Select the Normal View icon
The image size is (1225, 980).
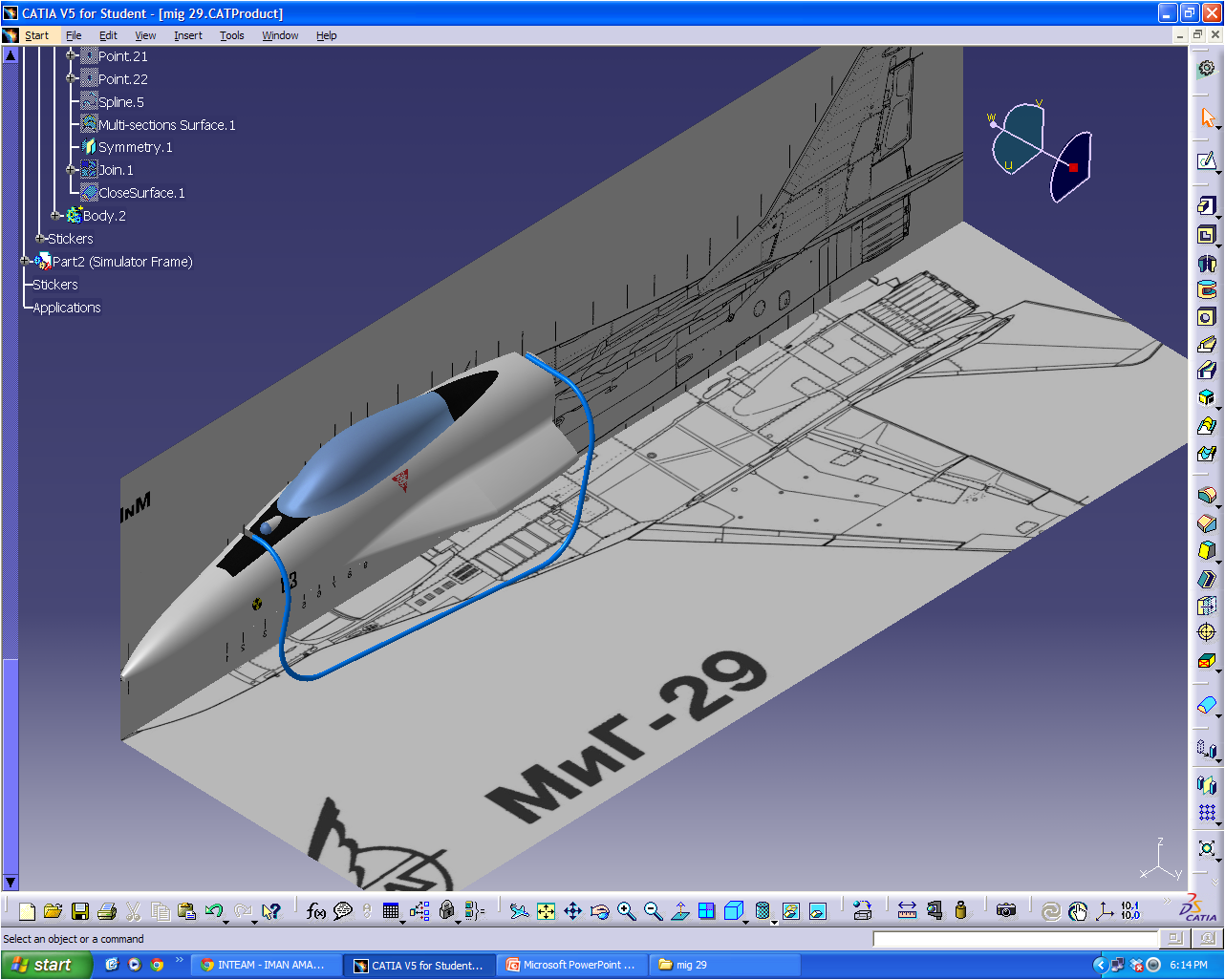pos(679,911)
